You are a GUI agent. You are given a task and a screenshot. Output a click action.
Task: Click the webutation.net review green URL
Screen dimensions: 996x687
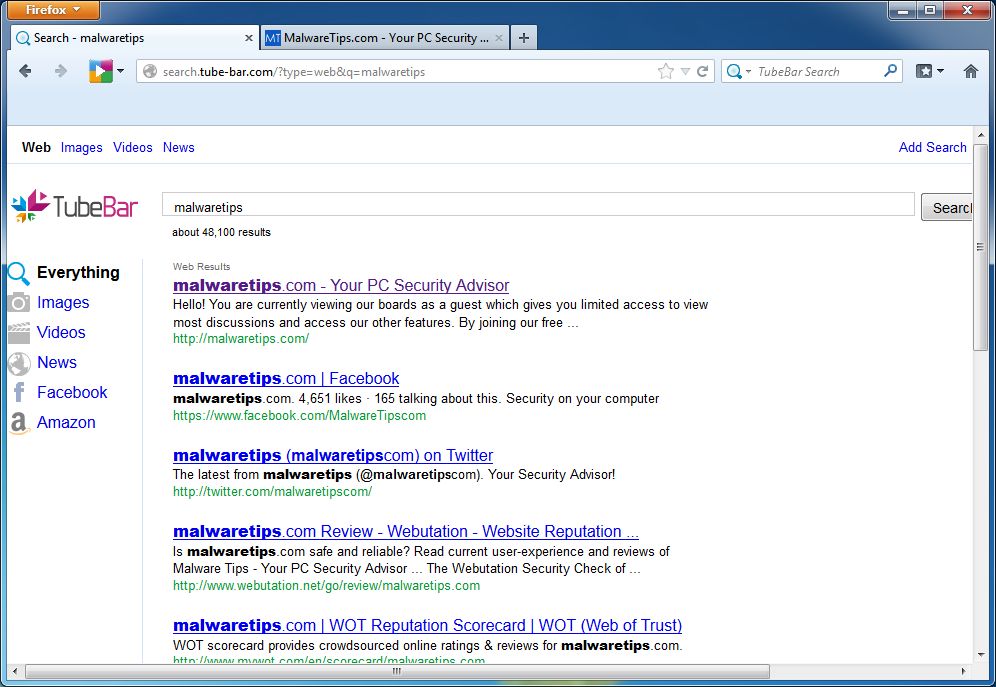tap(326, 585)
